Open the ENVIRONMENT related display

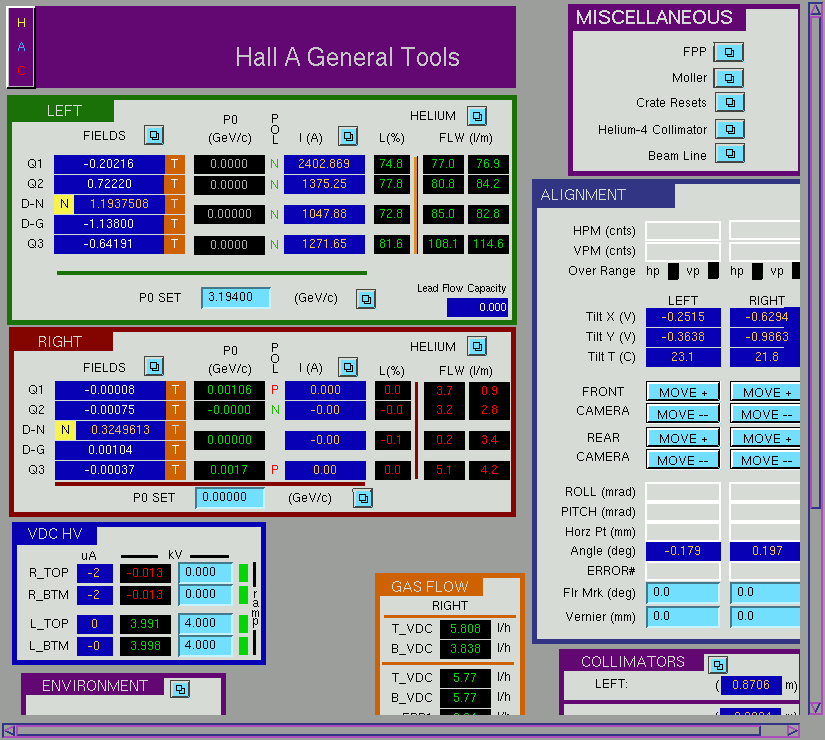pyautogui.click(x=180, y=688)
